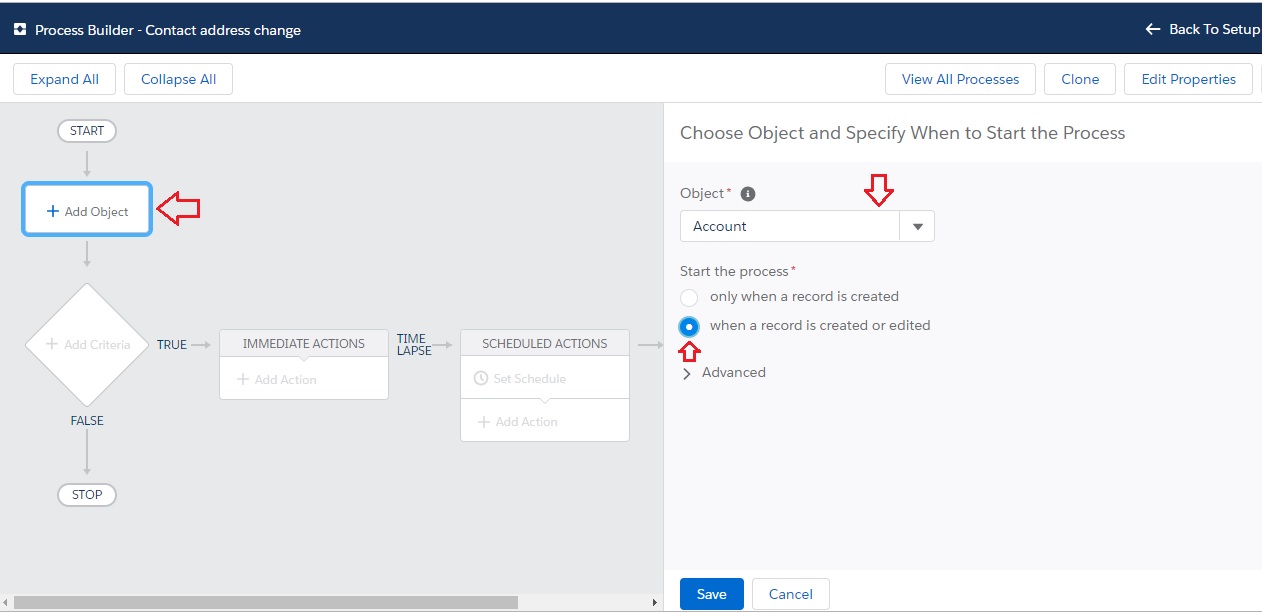Image resolution: width=1262 pixels, height=613 pixels.
Task: Click the filled radio button marked by red arrow
Action: coord(688,326)
